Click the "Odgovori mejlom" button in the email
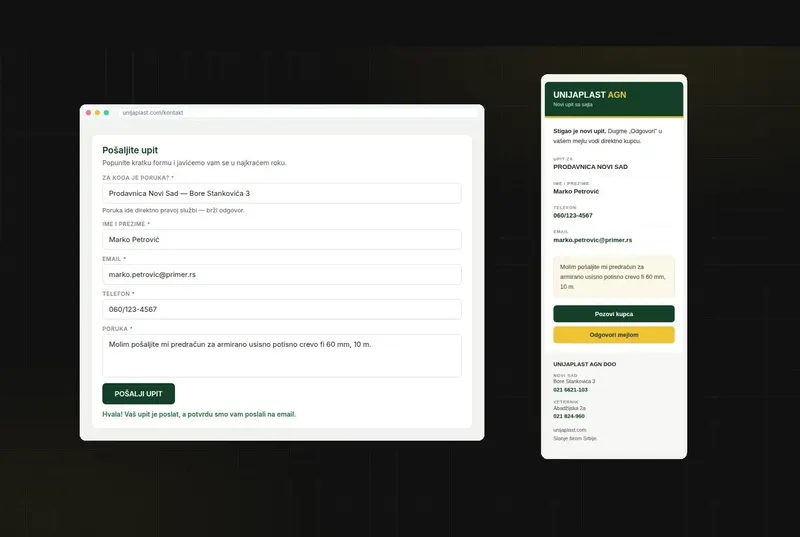The image size is (800, 537). pyautogui.click(x=614, y=335)
